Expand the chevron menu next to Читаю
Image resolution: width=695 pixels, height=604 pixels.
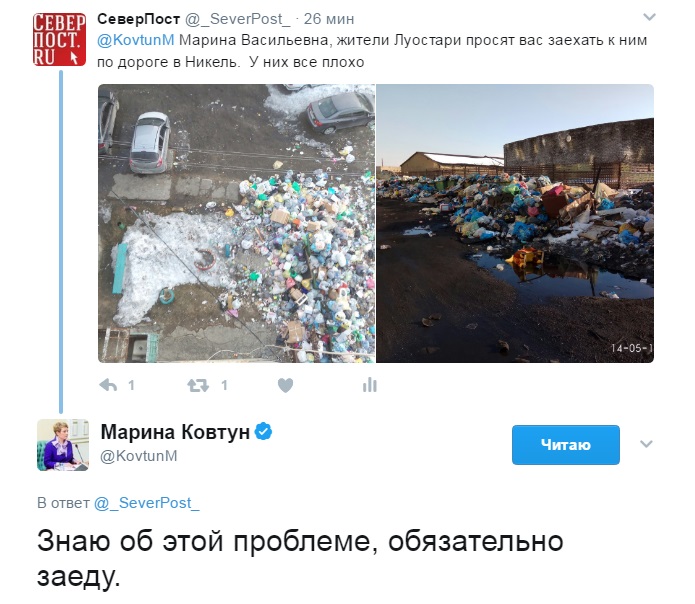coord(646,444)
